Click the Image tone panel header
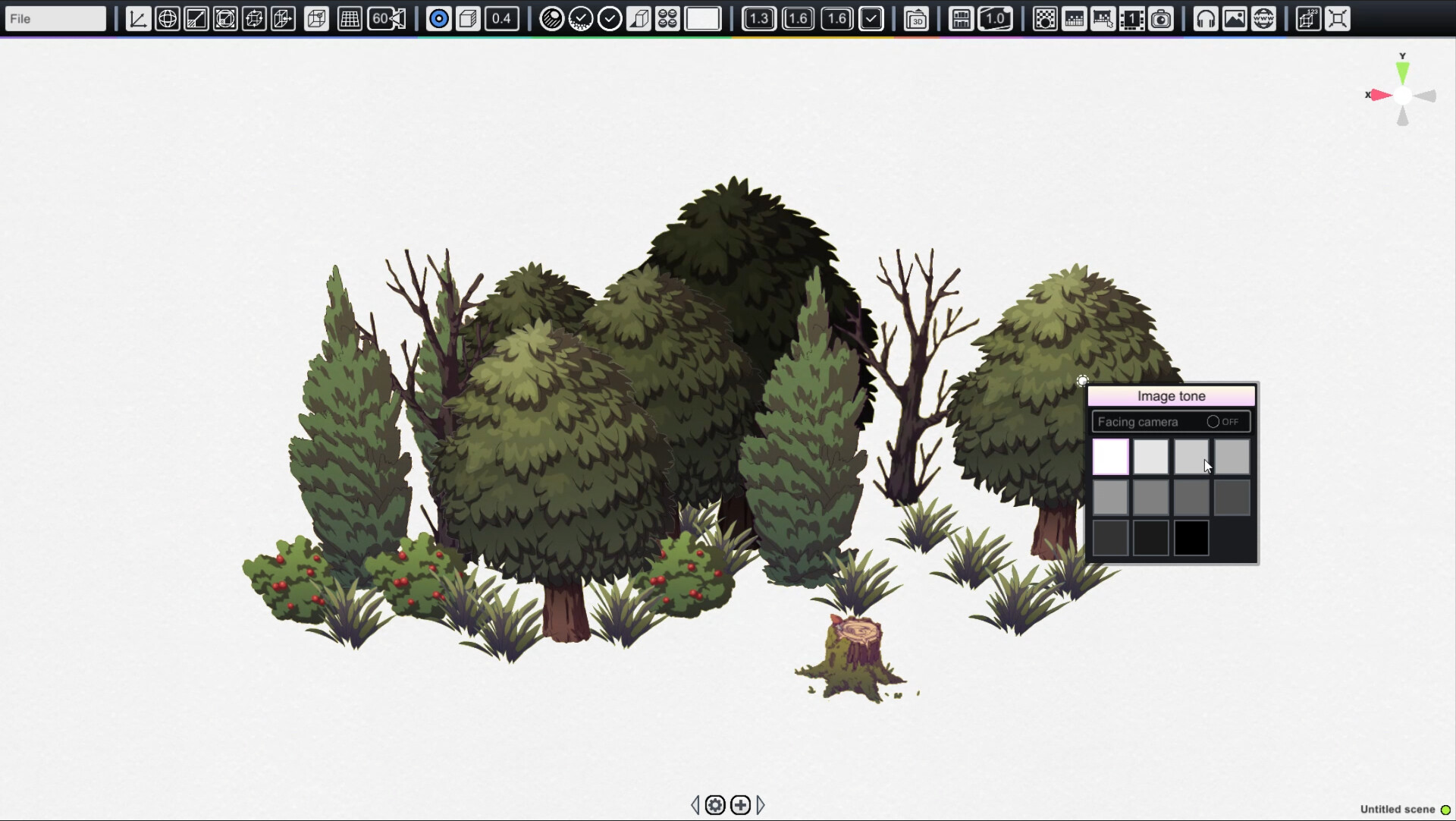Screen dimensions: 1456x821 [x=1171, y=395]
